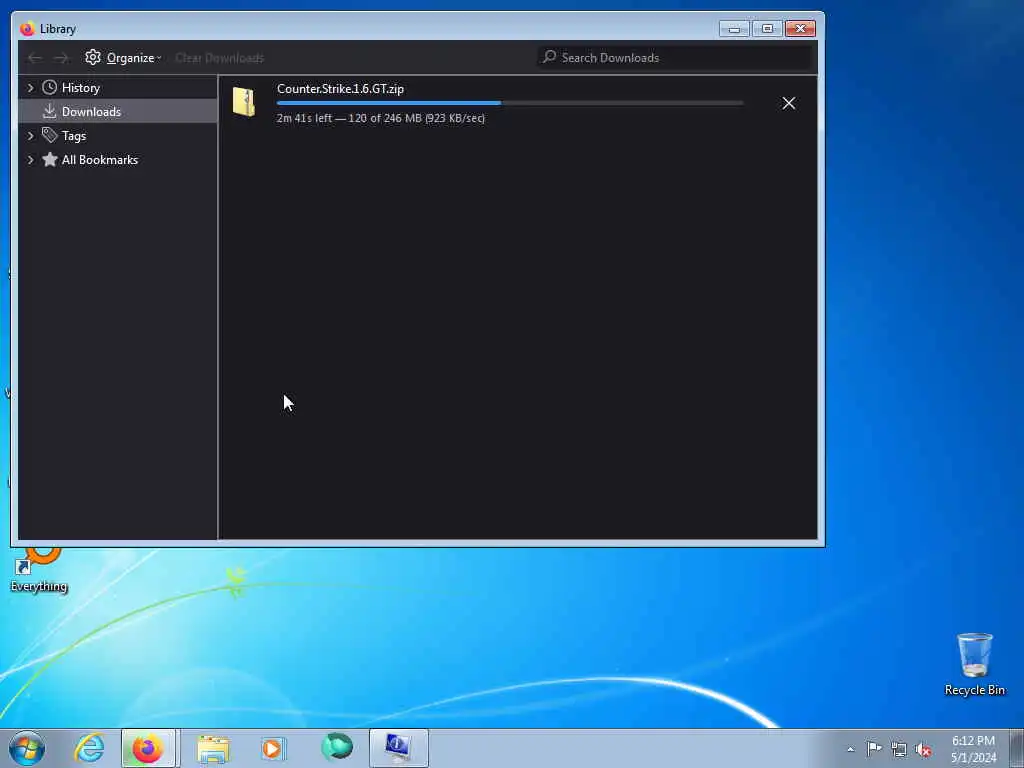Image resolution: width=1024 pixels, height=768 pixels.
Task: Open the Organize menu
Action: click(123, 57)
